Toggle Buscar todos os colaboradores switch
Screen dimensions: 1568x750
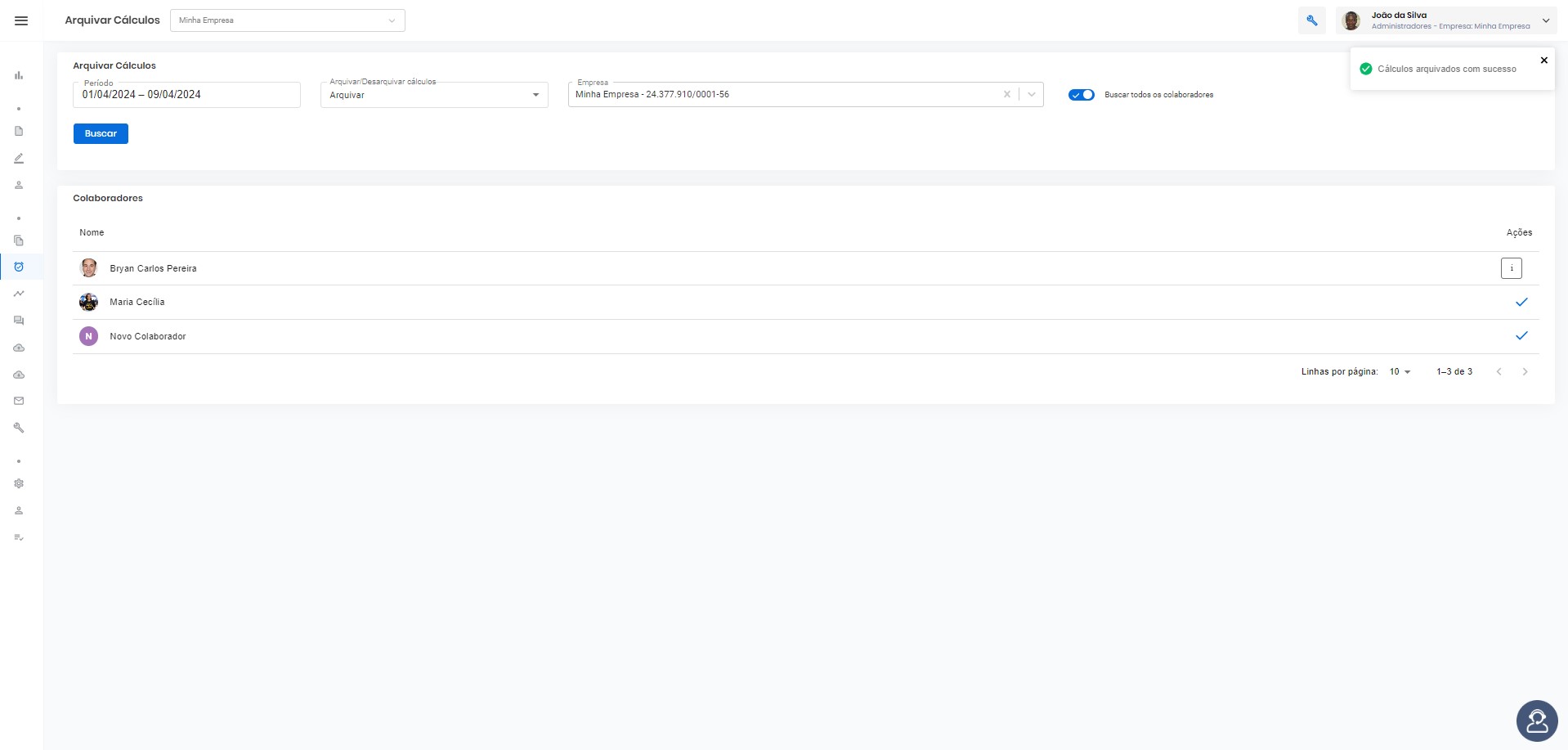pyautogui.click(x=1082, y=95)
